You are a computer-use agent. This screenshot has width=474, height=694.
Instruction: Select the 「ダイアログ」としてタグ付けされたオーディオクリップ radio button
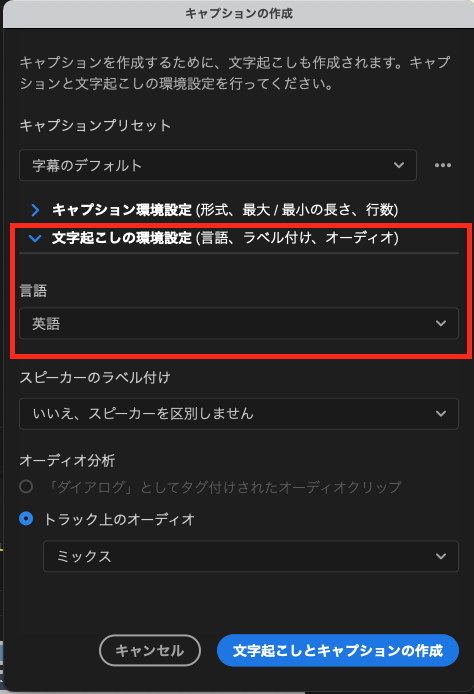coord(26,486)
